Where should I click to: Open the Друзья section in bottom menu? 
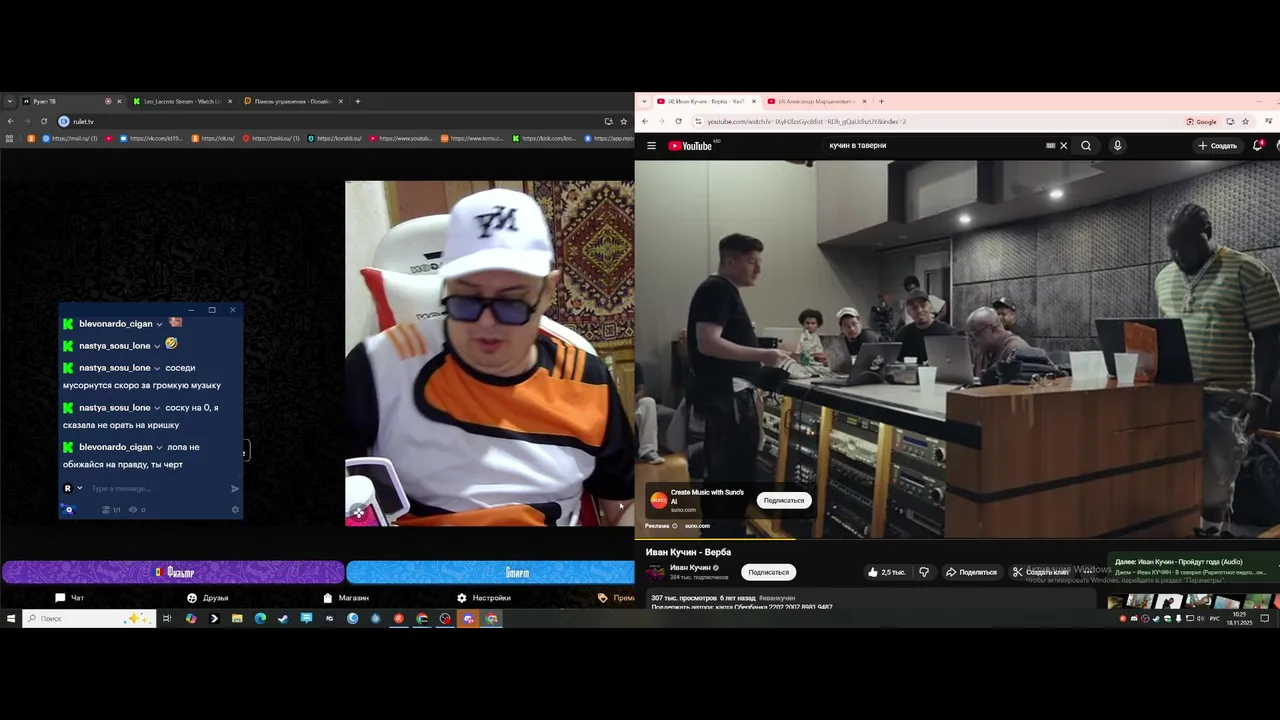click(x=207, y=598)
